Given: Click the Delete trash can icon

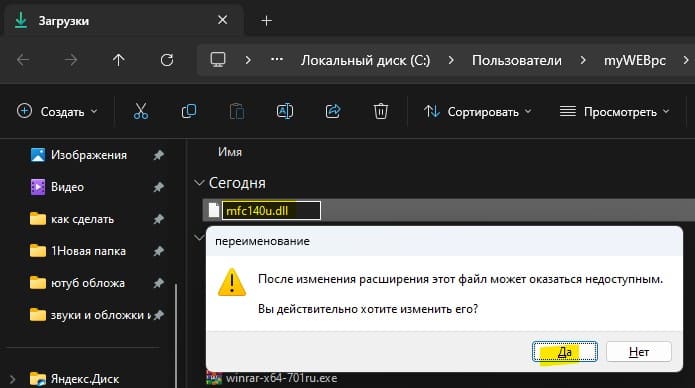Looking at the screenshot, I should pos(381,111).
